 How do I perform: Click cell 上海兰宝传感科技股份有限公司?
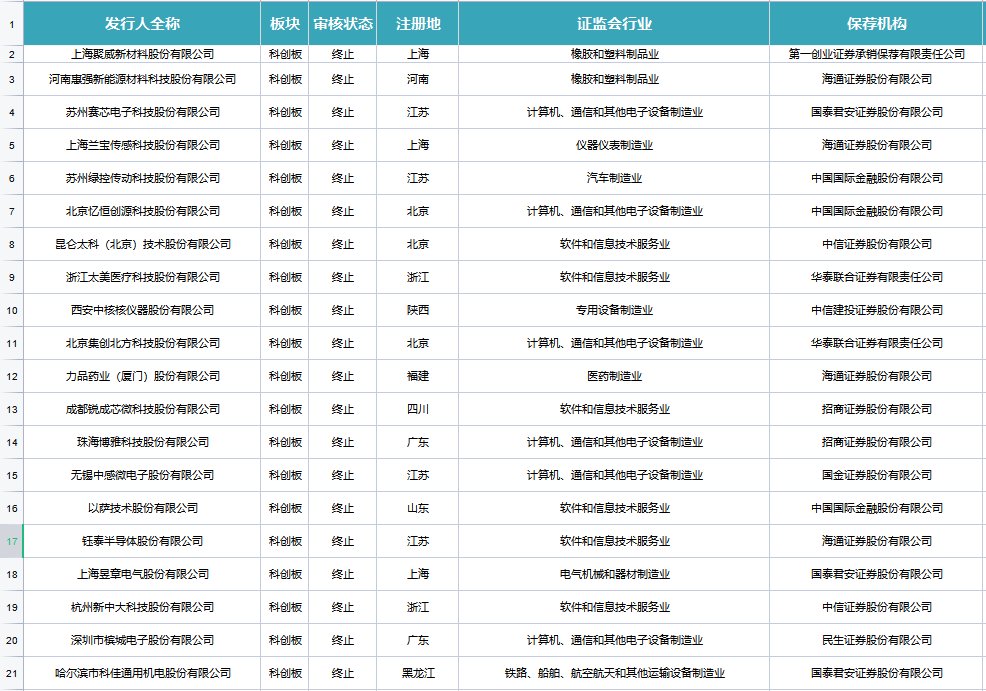pyautogui.click(x=142, y=145)
